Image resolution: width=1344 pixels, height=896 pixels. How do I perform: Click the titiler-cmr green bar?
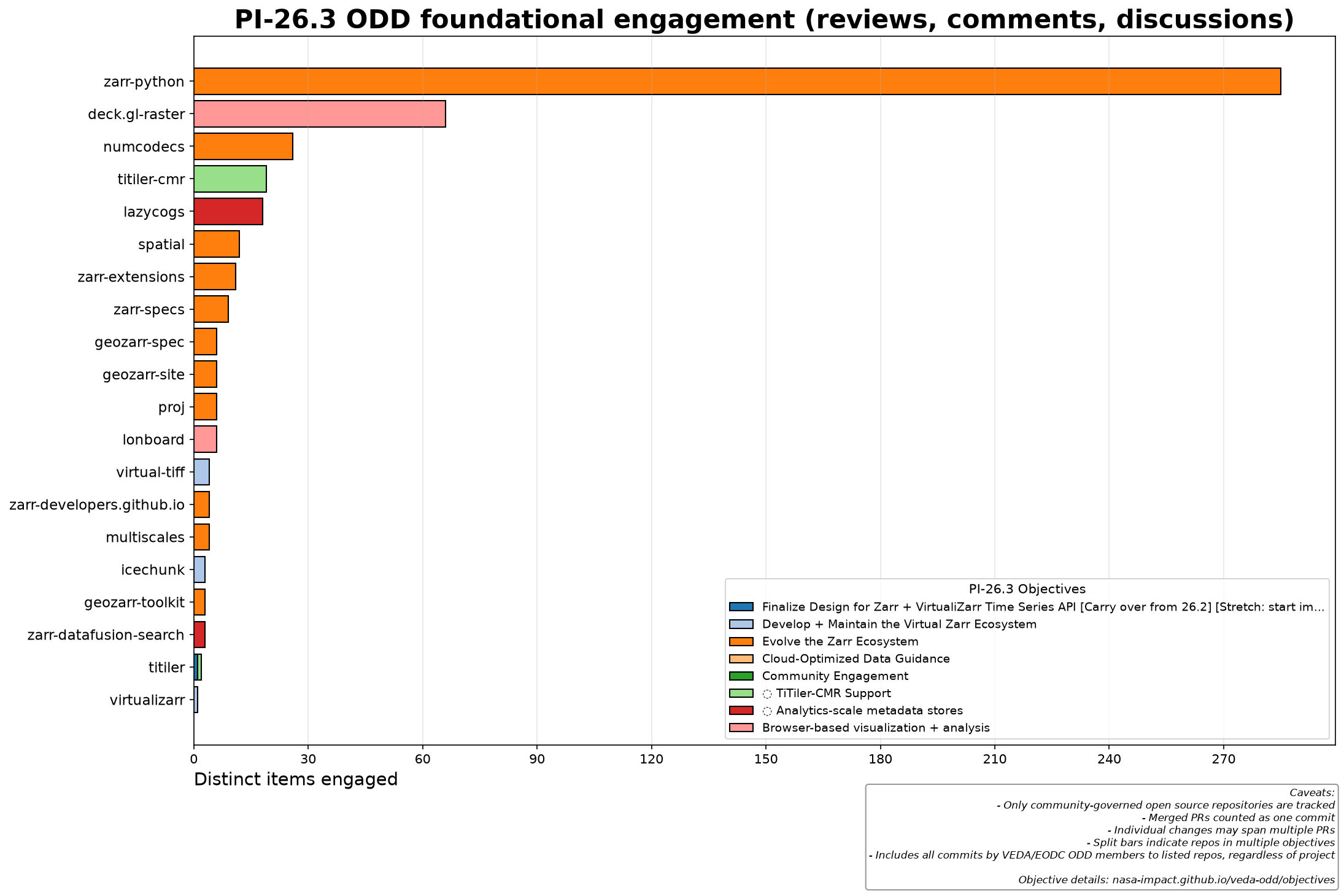point(230,179)
